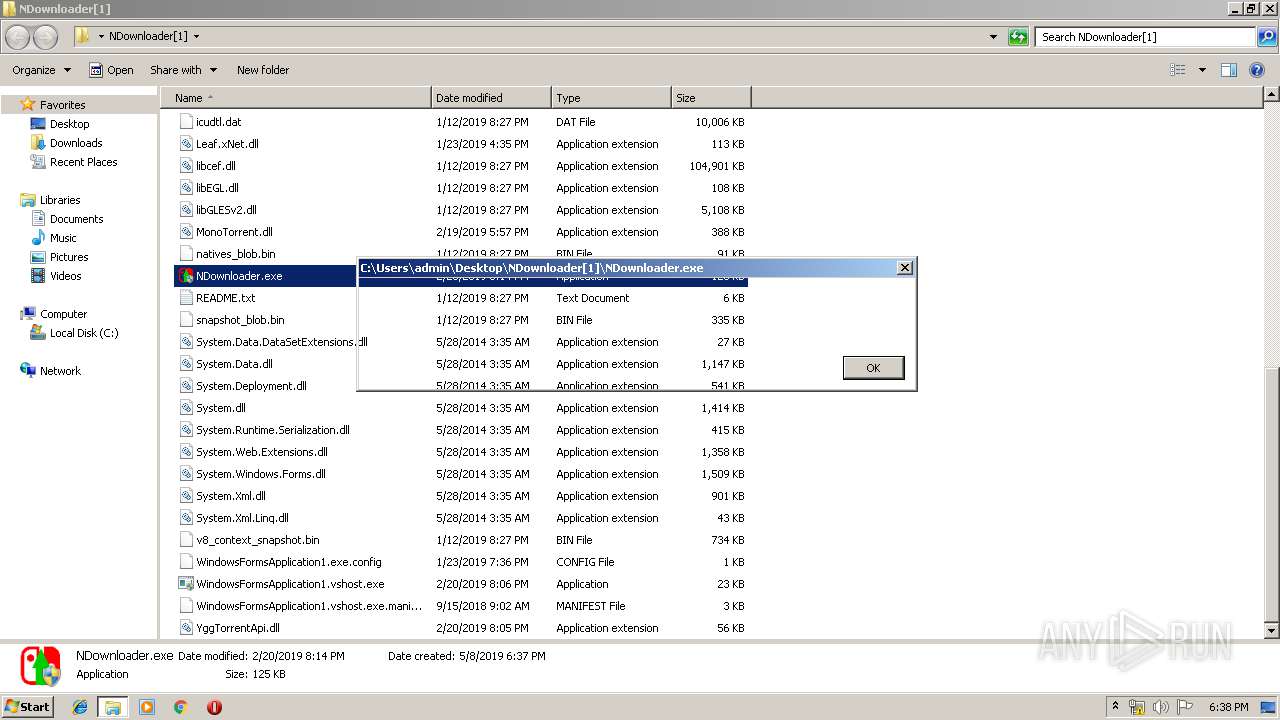Image resolution: width=1280 pixels, height=720 pixels.
Task: Click the Start button
Action: point(28,707)
